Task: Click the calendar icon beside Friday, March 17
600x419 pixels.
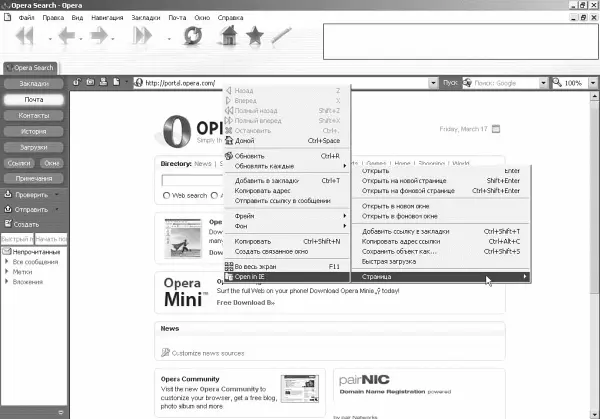Action: click(497, 128)
